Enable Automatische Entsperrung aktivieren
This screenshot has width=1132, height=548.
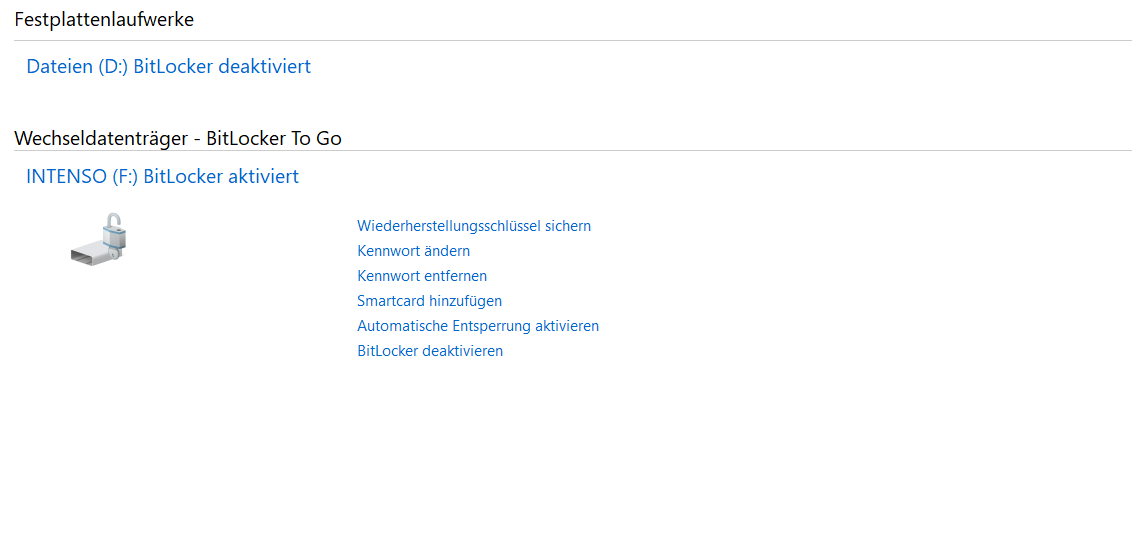(x=478, y=326)
